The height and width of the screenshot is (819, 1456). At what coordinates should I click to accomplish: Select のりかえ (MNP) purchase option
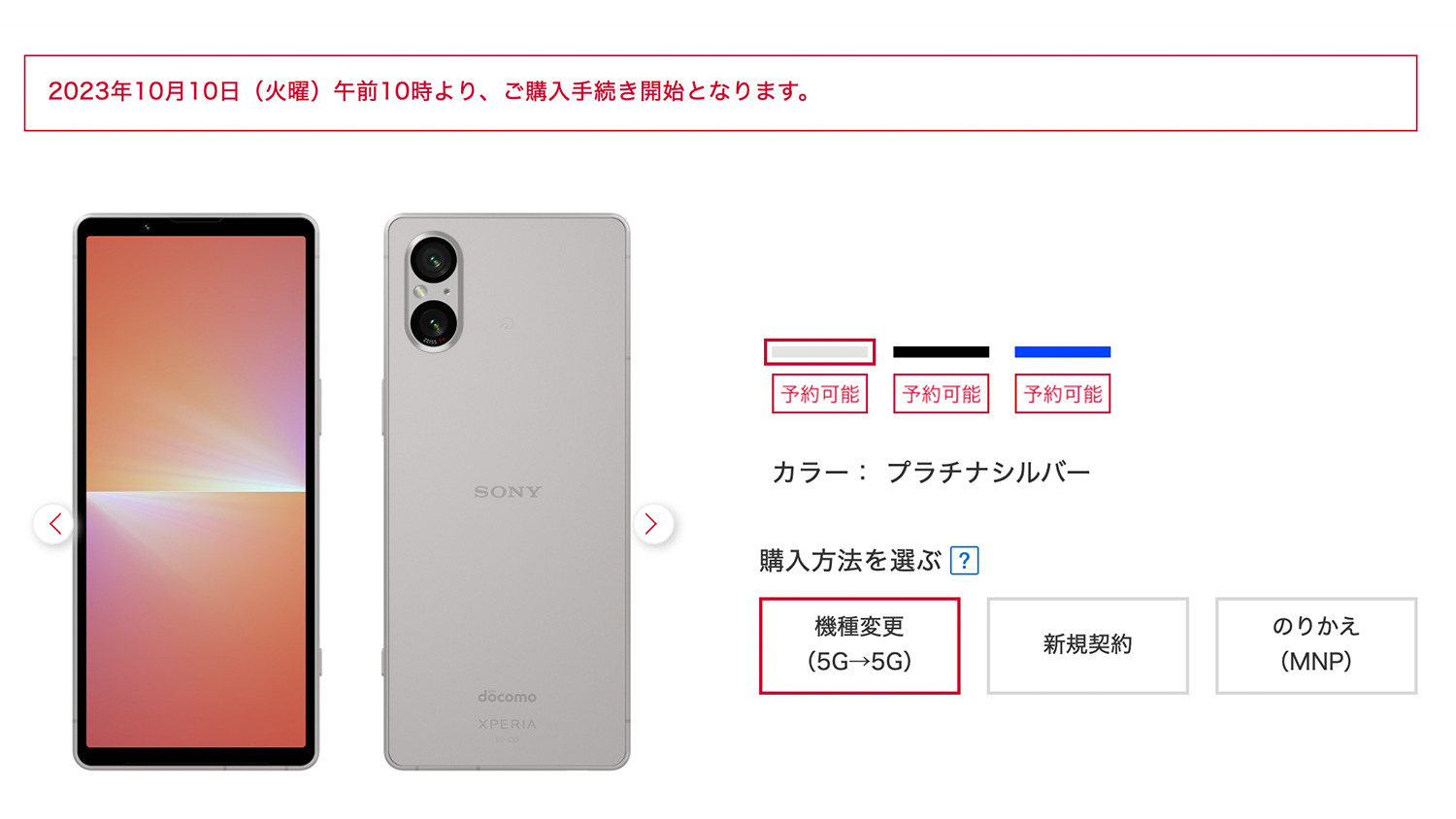coord(1316,645)
